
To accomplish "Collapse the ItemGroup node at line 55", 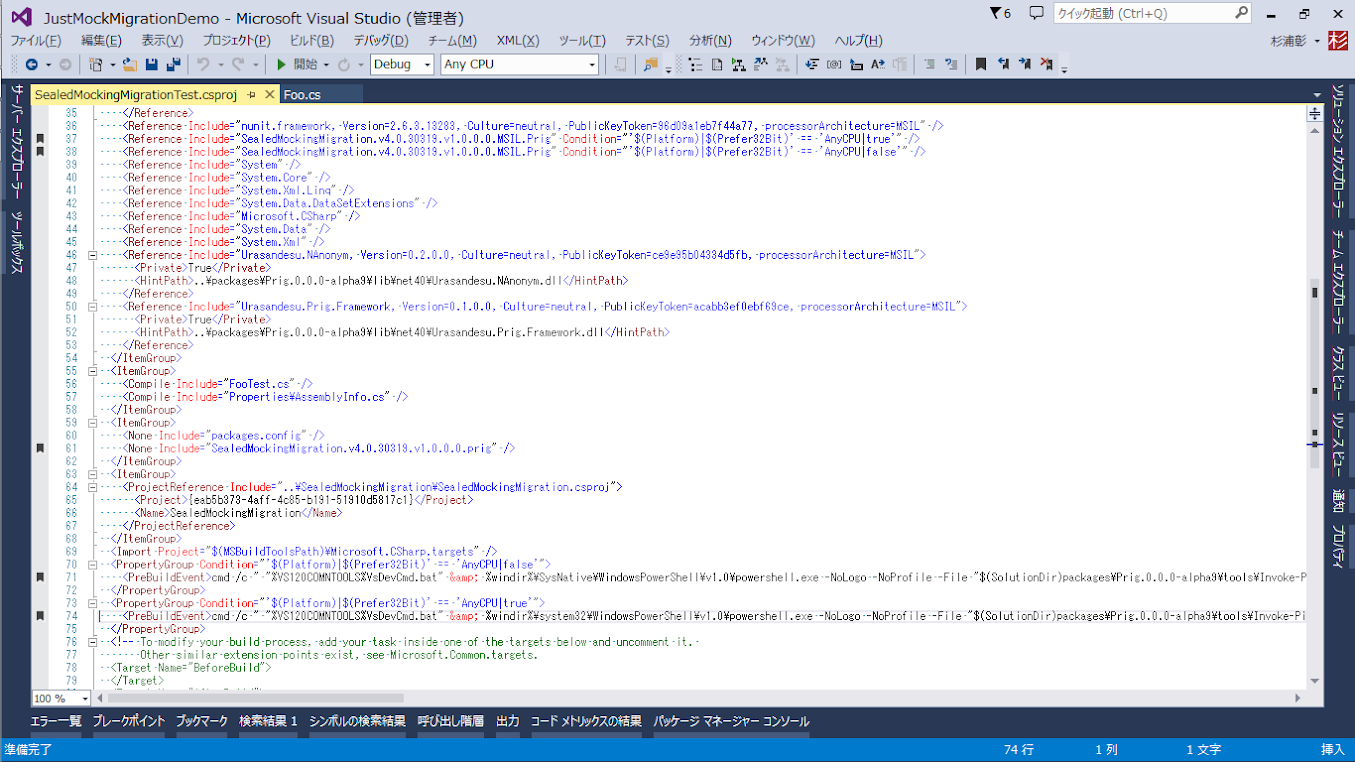I will click(93, 371).
